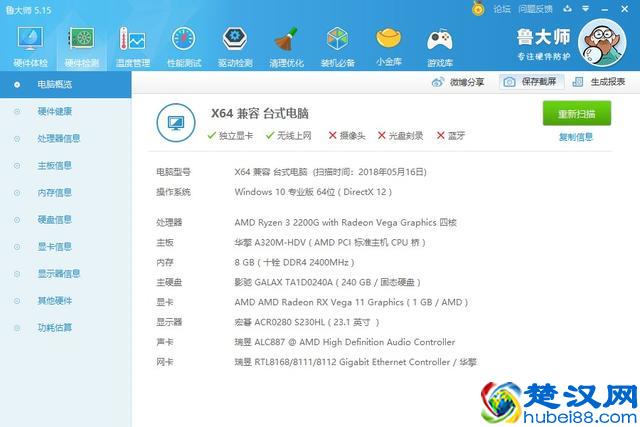Open 游戏库 gamepad icon
The height and width of the screenshot is (427, 640).
pyautogui.click(x=440, y=46)
